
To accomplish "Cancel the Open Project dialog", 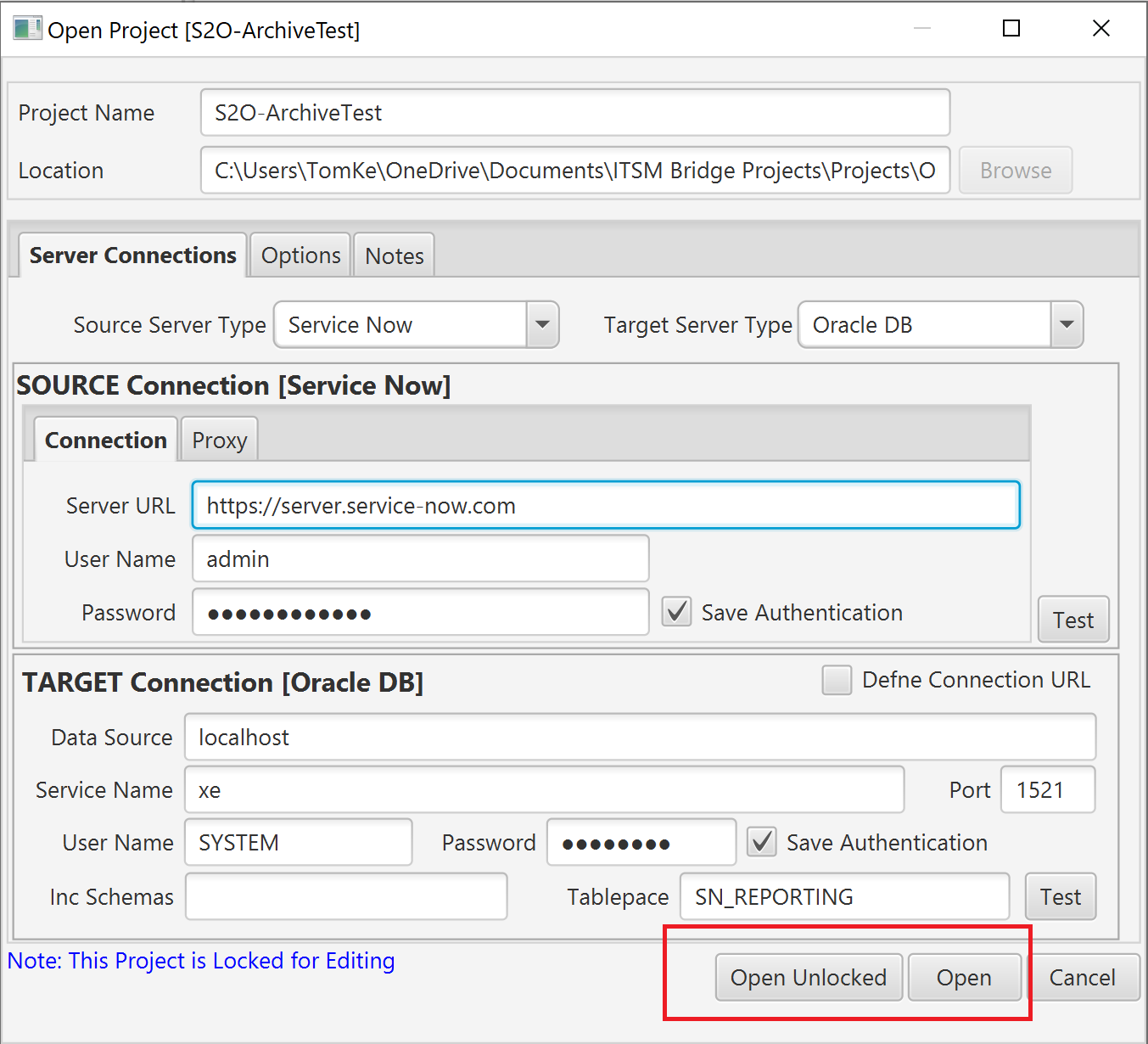I will [1083, 977].
